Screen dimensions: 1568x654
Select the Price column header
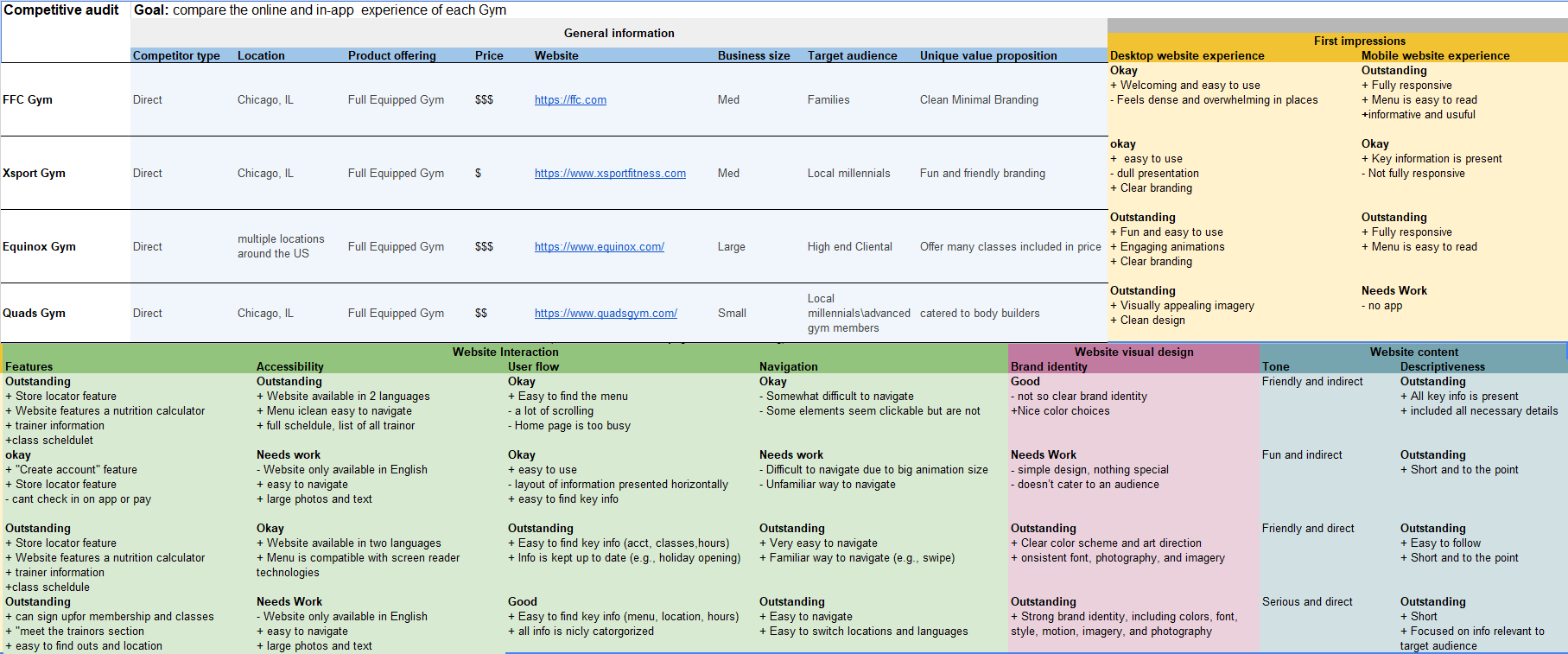(x=489, y=55)
